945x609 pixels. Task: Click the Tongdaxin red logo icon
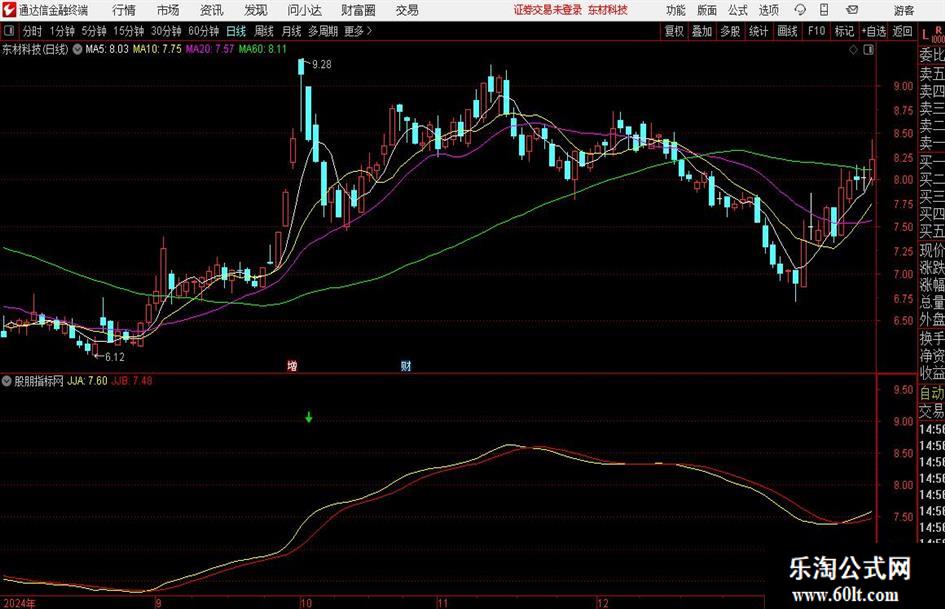pyautogui.click(x=9, y=10)
